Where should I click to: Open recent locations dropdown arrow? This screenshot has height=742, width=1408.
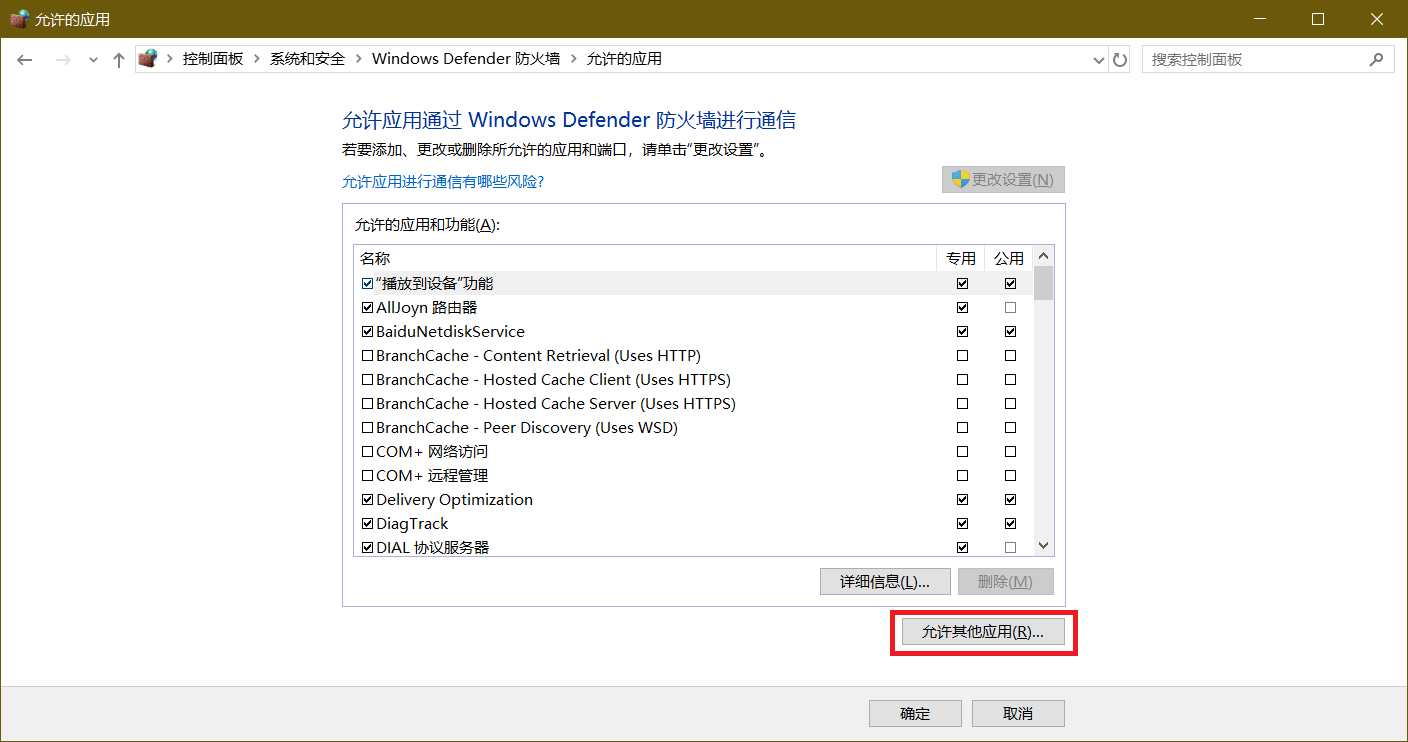click(x=93, y=60)
